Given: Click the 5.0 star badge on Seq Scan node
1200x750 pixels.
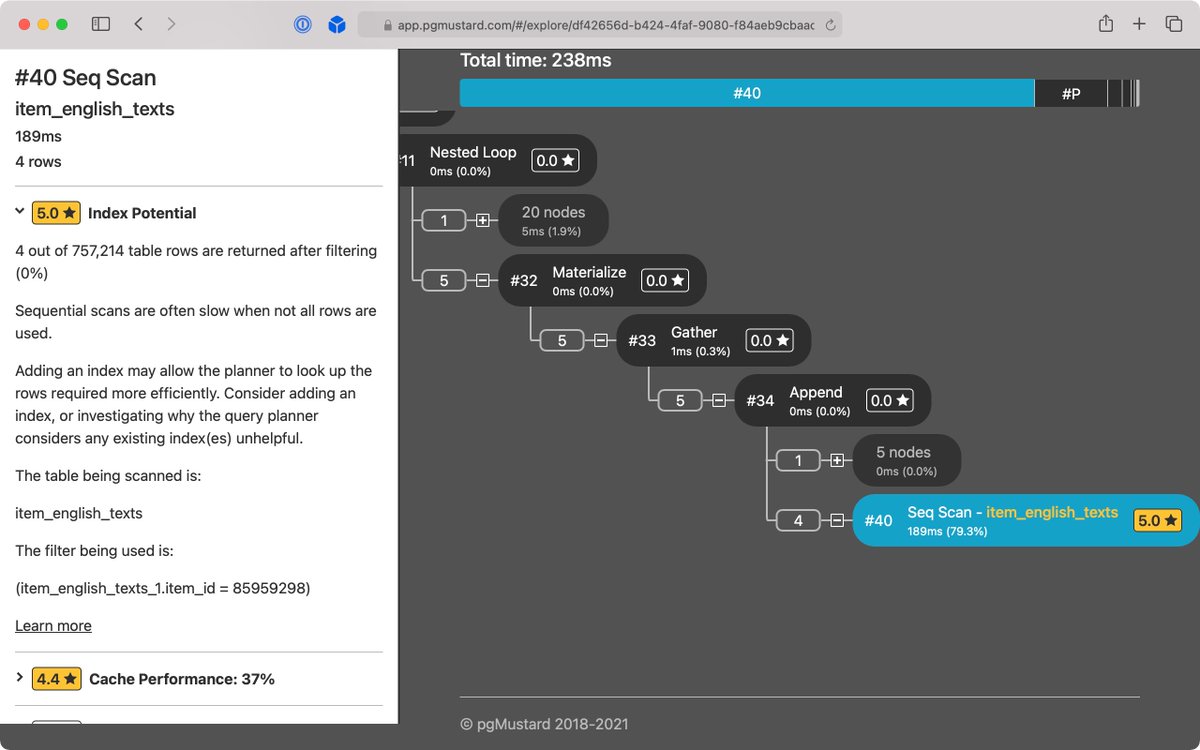Looking at the screenshot, I should pos(1158,520).
